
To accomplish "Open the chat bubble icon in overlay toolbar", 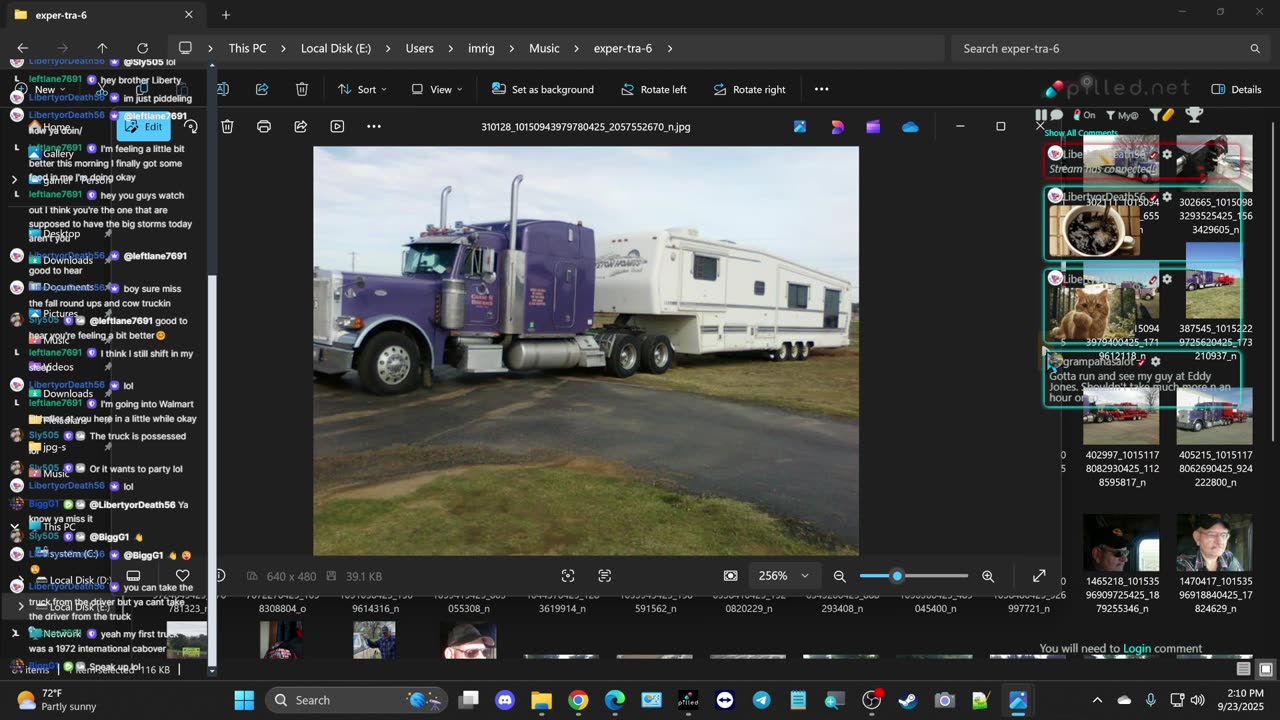I will coord(1056,115).
